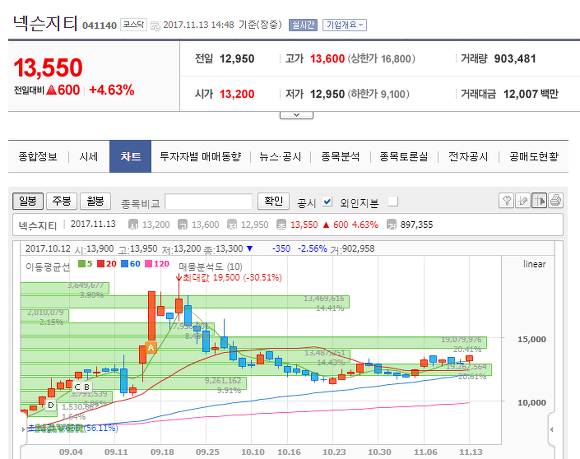
Task: Click the pin/indicator settings icon on the chart toolbar
Action: (506, 201)
